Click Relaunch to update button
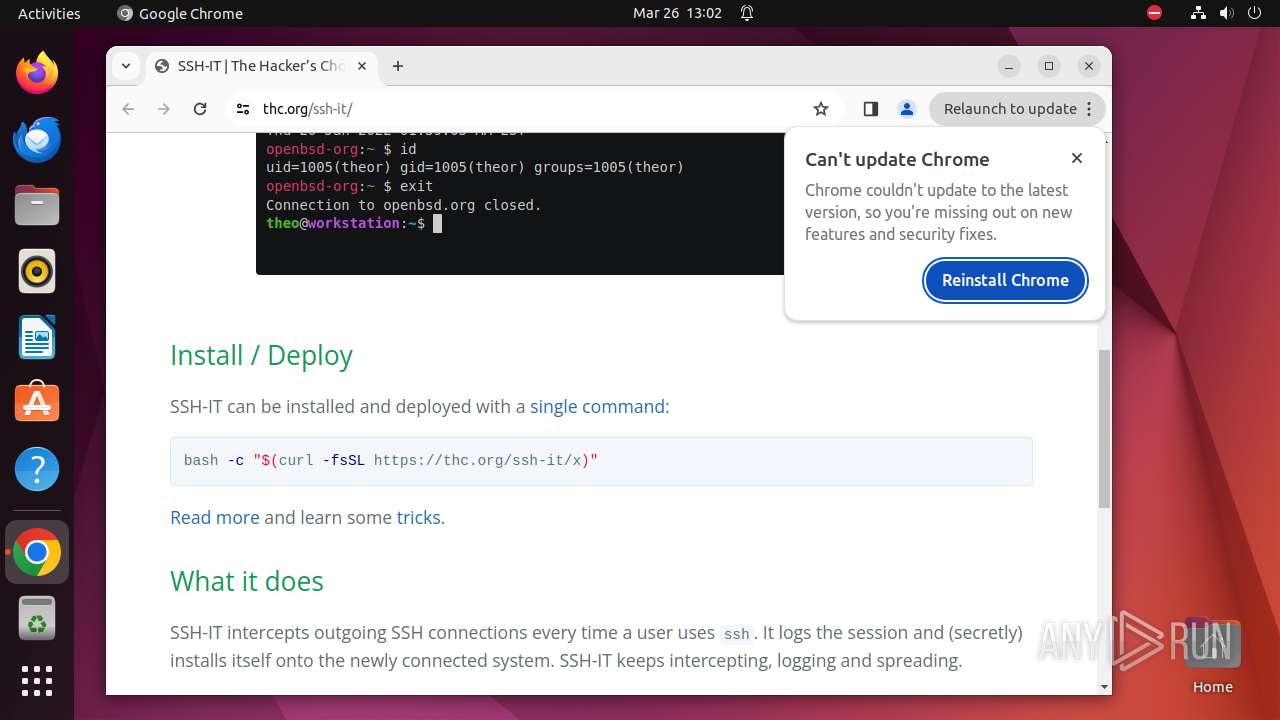This screenshot has width=1280, height=720. click(1017, 109)
